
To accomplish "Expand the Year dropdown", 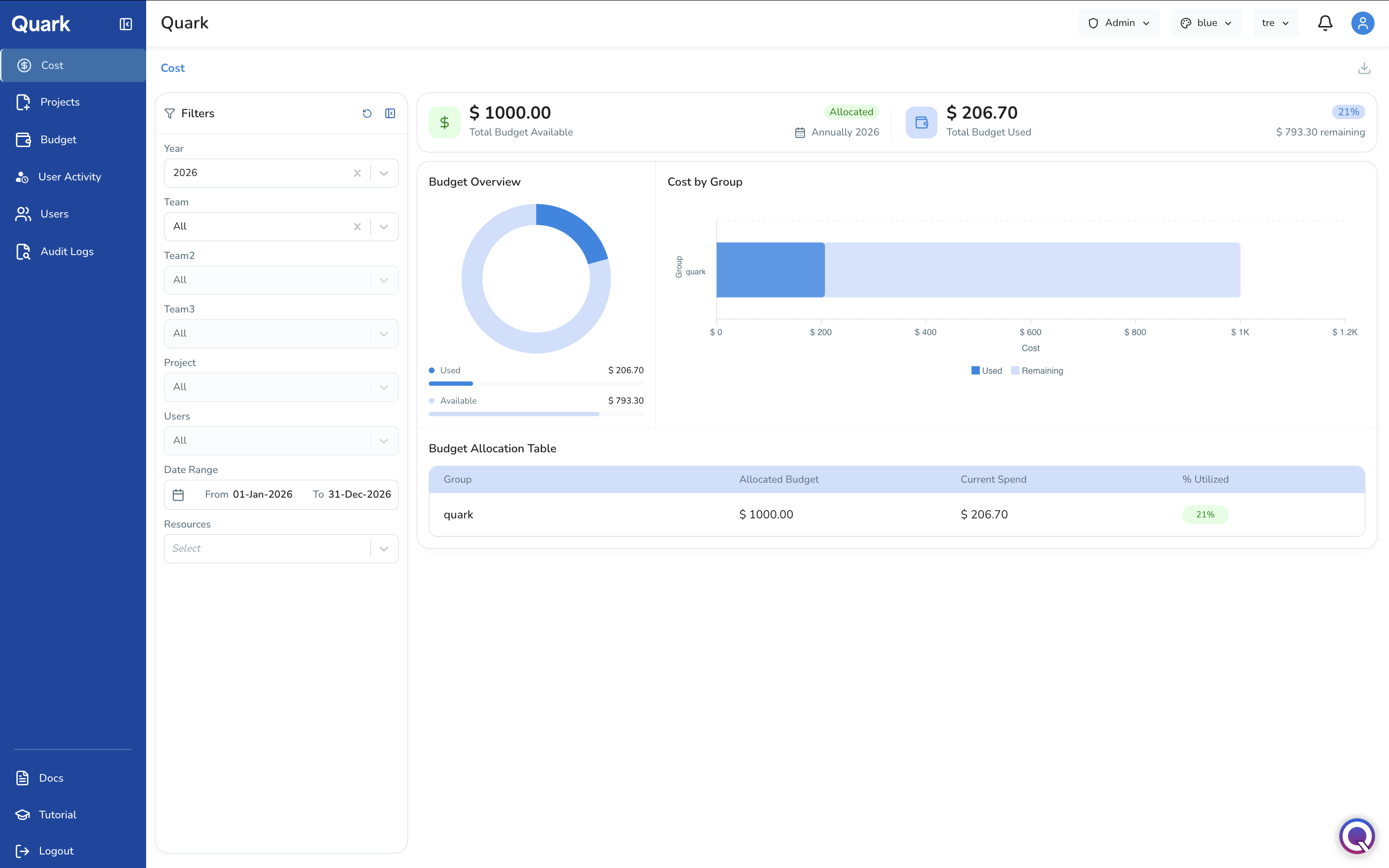I will (x=384, y=173).
